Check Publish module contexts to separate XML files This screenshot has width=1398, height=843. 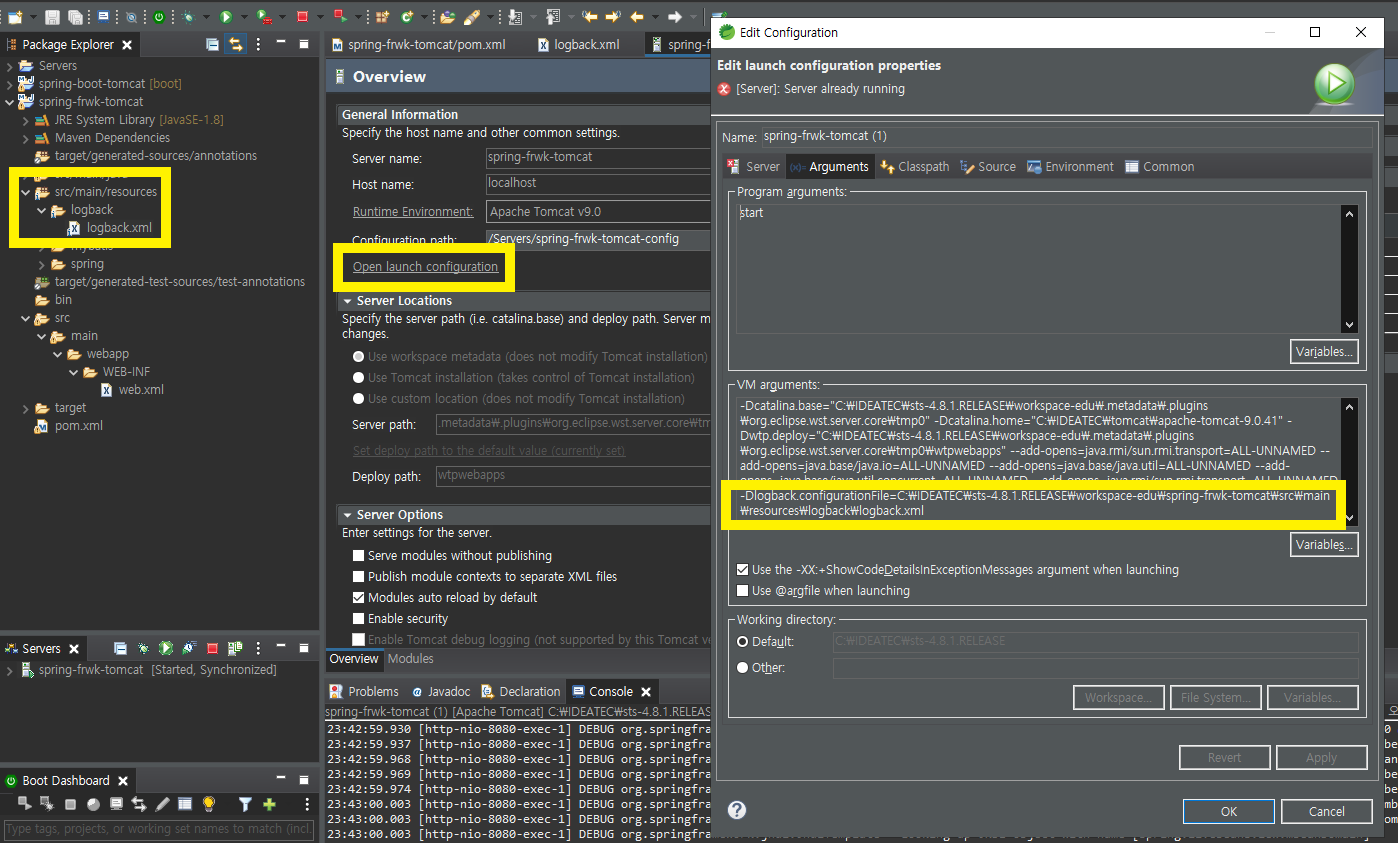pos(358,577)
